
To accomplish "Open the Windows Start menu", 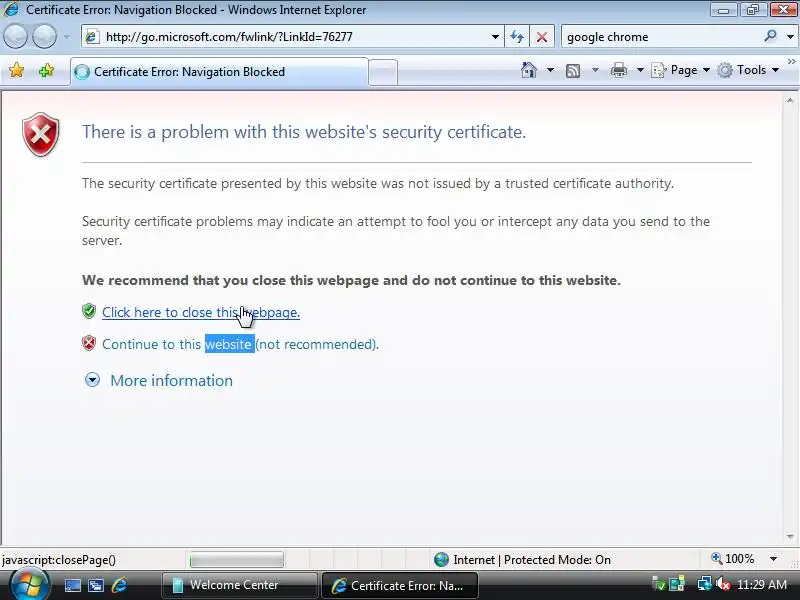I will pos(29,585).
